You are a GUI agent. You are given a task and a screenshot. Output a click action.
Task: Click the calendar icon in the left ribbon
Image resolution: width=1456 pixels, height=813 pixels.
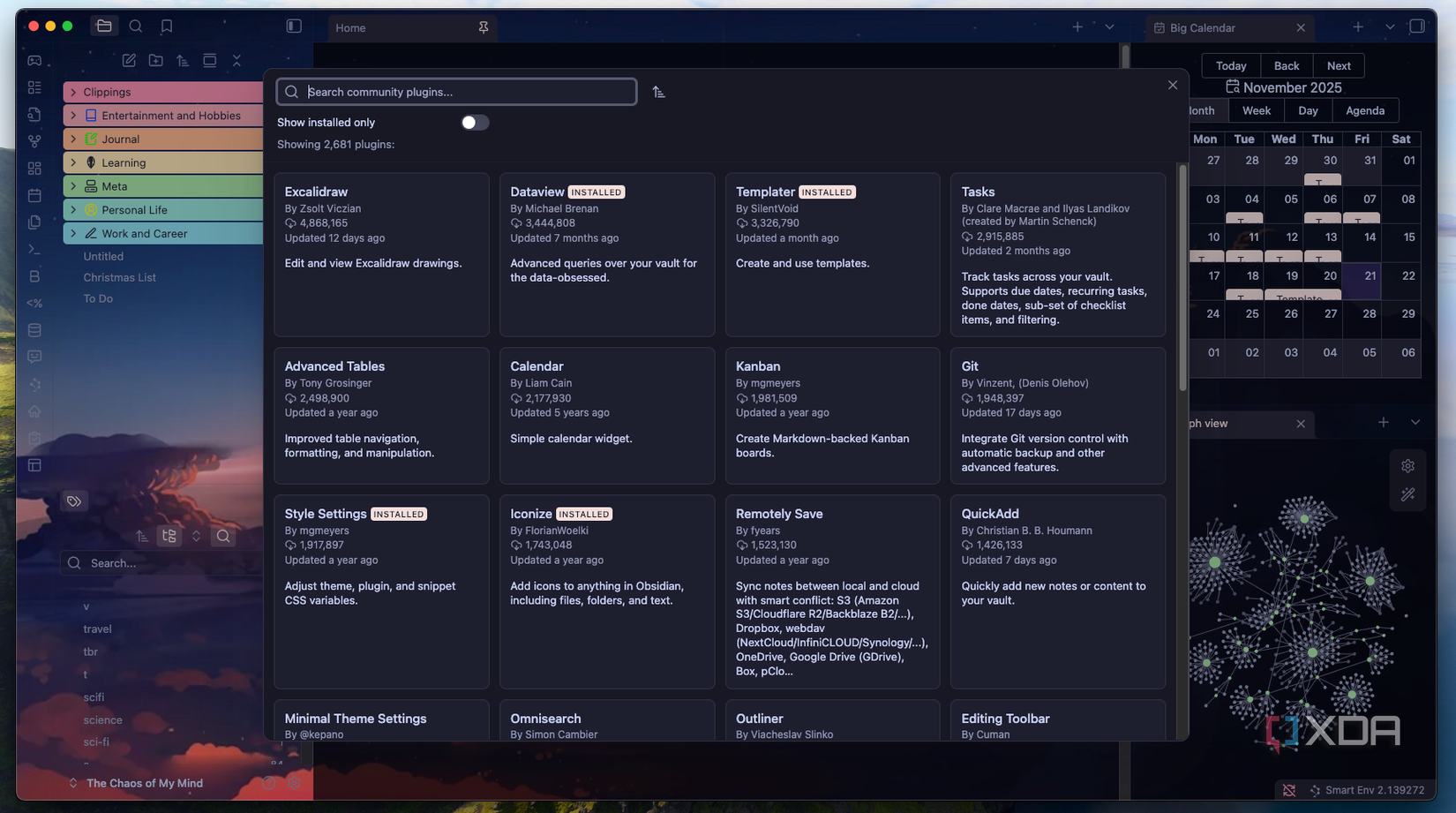click(34, 195)
